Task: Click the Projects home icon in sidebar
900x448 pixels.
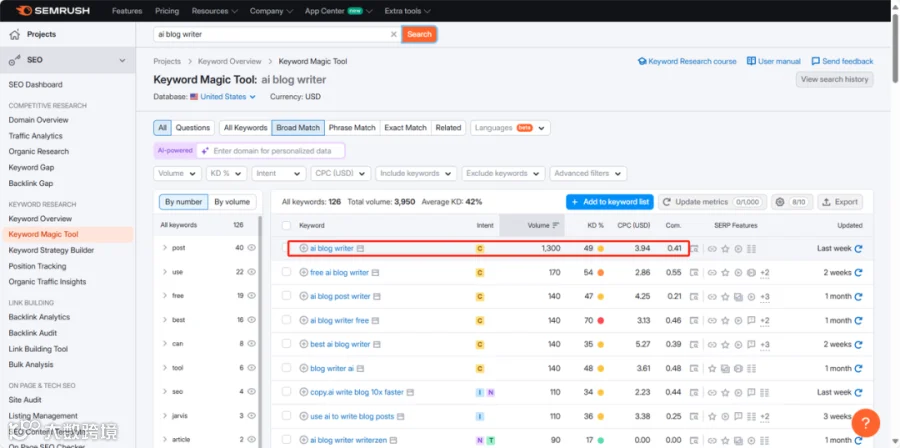Action: (x=15, y=34)
